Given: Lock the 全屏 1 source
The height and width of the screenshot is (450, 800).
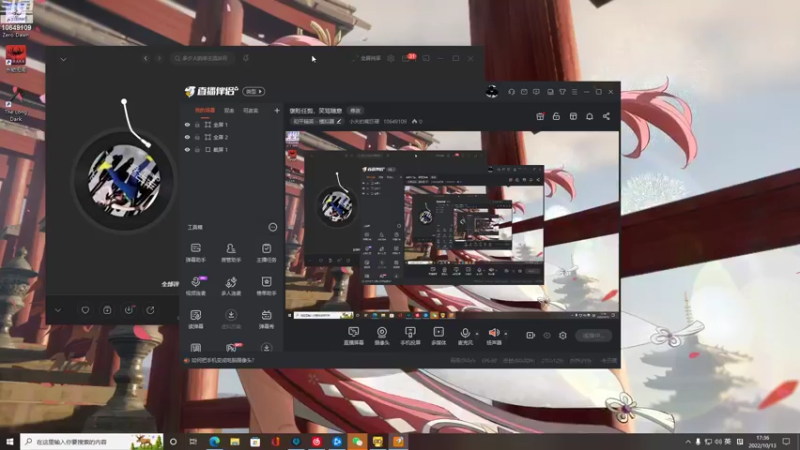Looking at the screenshot, I should coord(197,124).
